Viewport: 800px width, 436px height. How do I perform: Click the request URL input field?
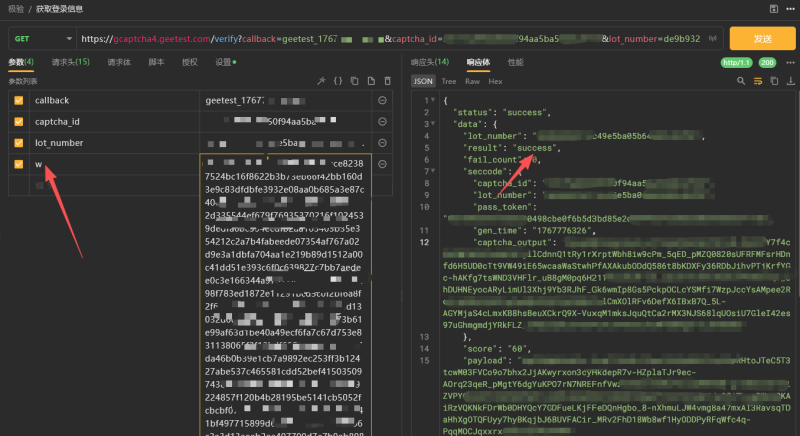click(x=400, y=38)
